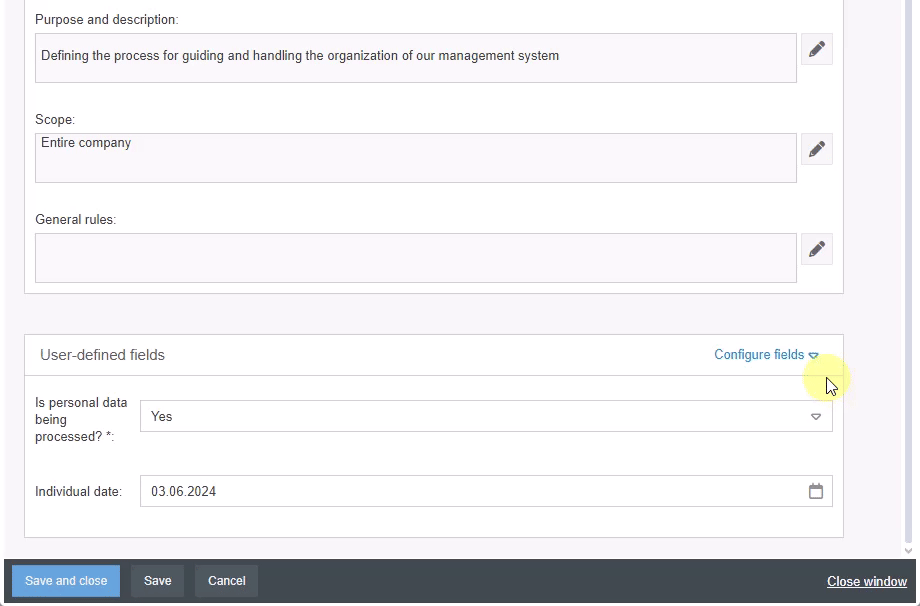Open the personal data processed dropdown

(486, 416)
